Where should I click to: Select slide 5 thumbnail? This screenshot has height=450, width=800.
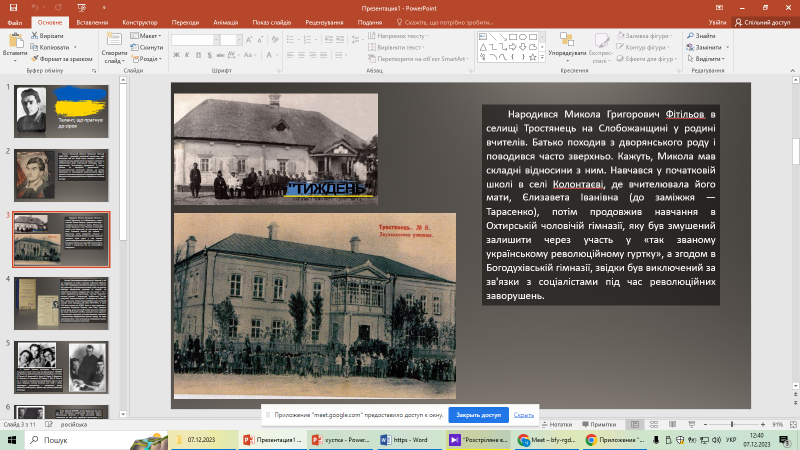pos(61,367)
